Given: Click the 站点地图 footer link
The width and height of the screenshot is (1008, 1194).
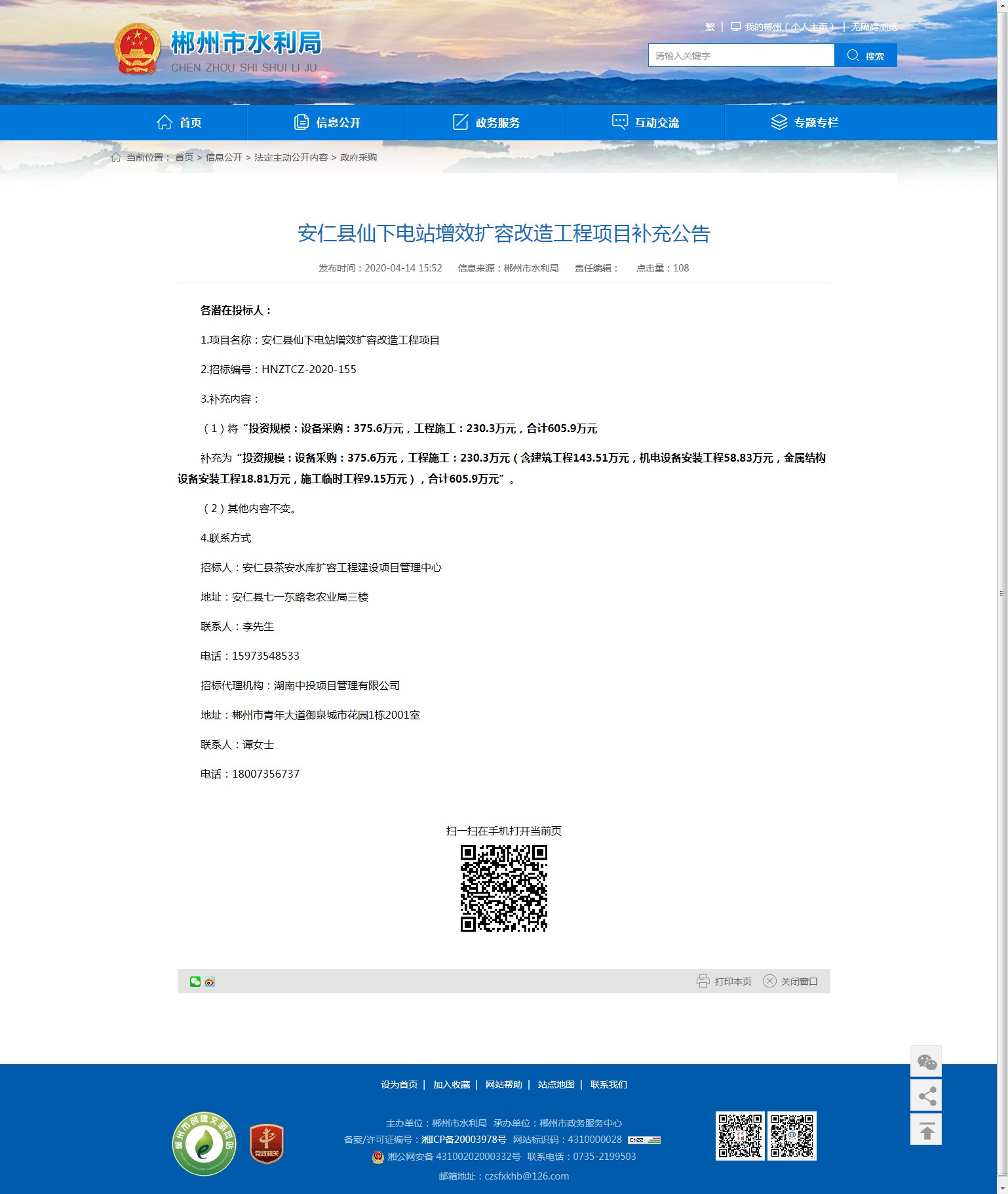Looking at the screenshot, I should [x=556, y=1085].
